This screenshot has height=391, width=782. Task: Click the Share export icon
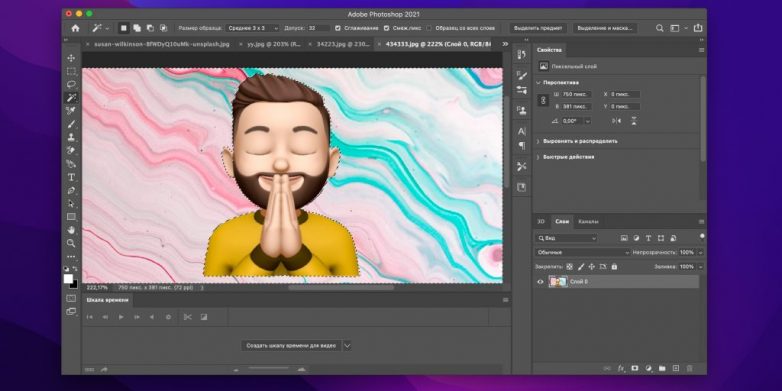[x=698, y=28]
